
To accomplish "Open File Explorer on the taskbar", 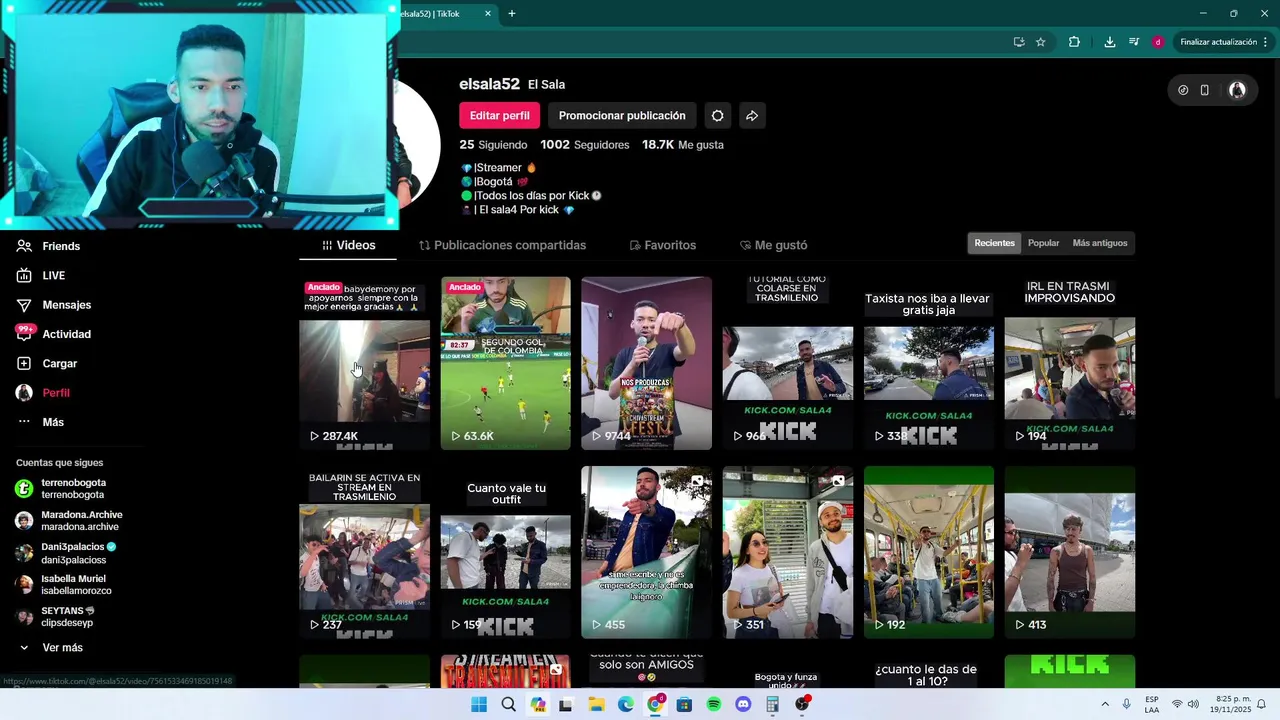I will (x=596, y=704).
